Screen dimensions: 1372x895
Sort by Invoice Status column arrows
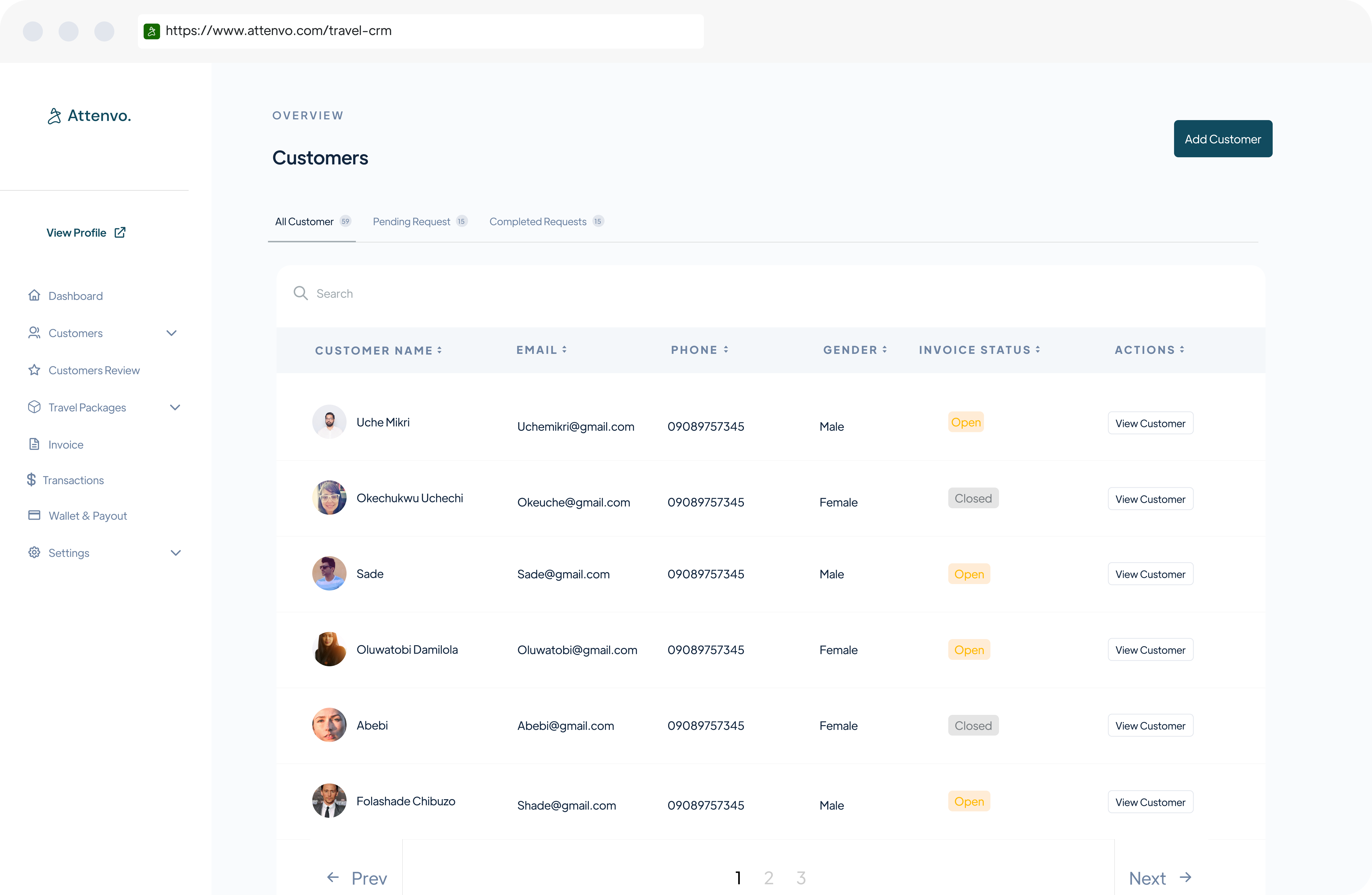pyautogui.click(x=1038, y=350)
